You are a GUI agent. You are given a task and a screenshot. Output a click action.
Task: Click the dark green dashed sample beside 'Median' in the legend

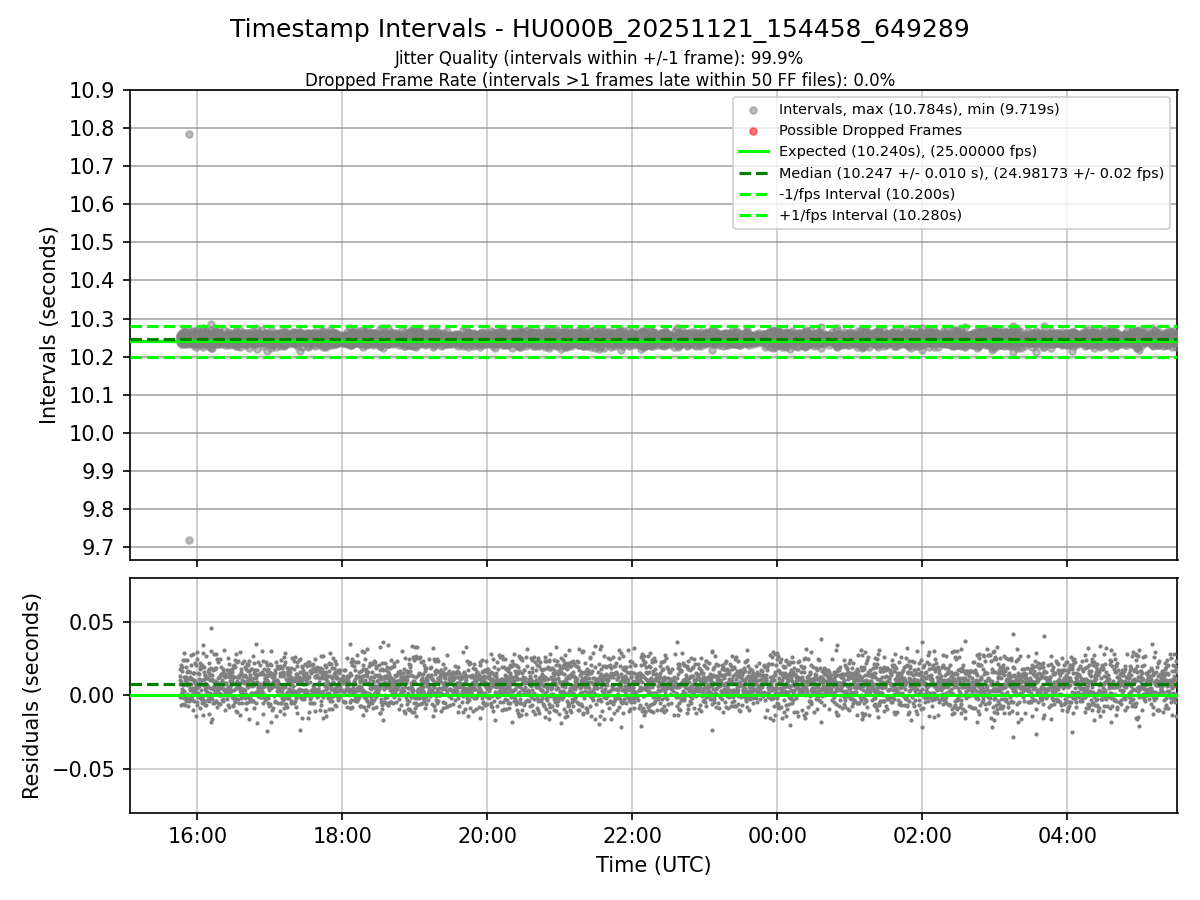[x=754, y=172]
